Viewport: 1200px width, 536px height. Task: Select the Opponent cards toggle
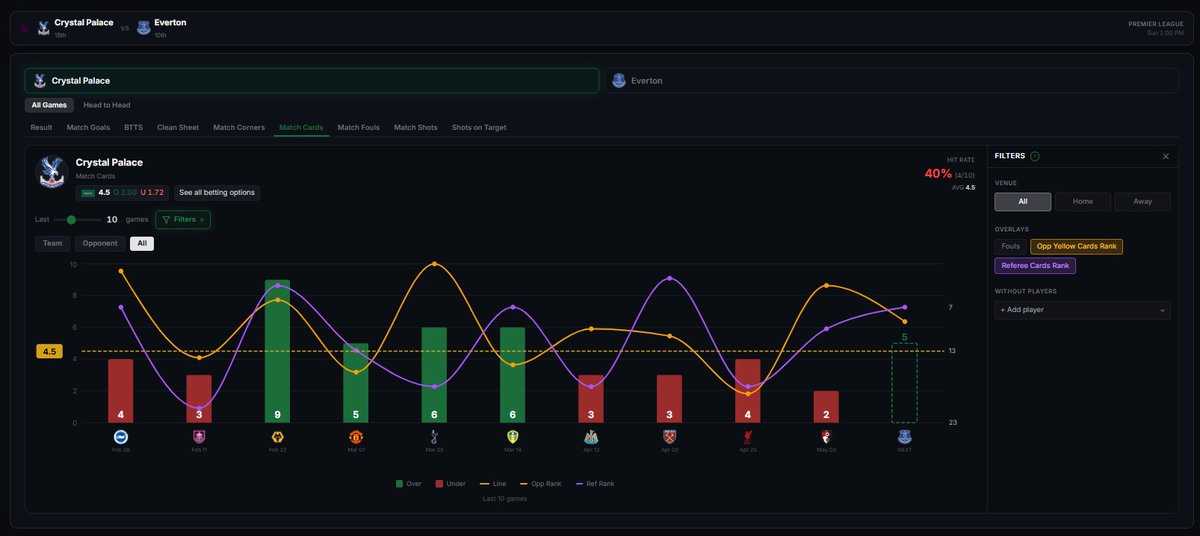100,243
